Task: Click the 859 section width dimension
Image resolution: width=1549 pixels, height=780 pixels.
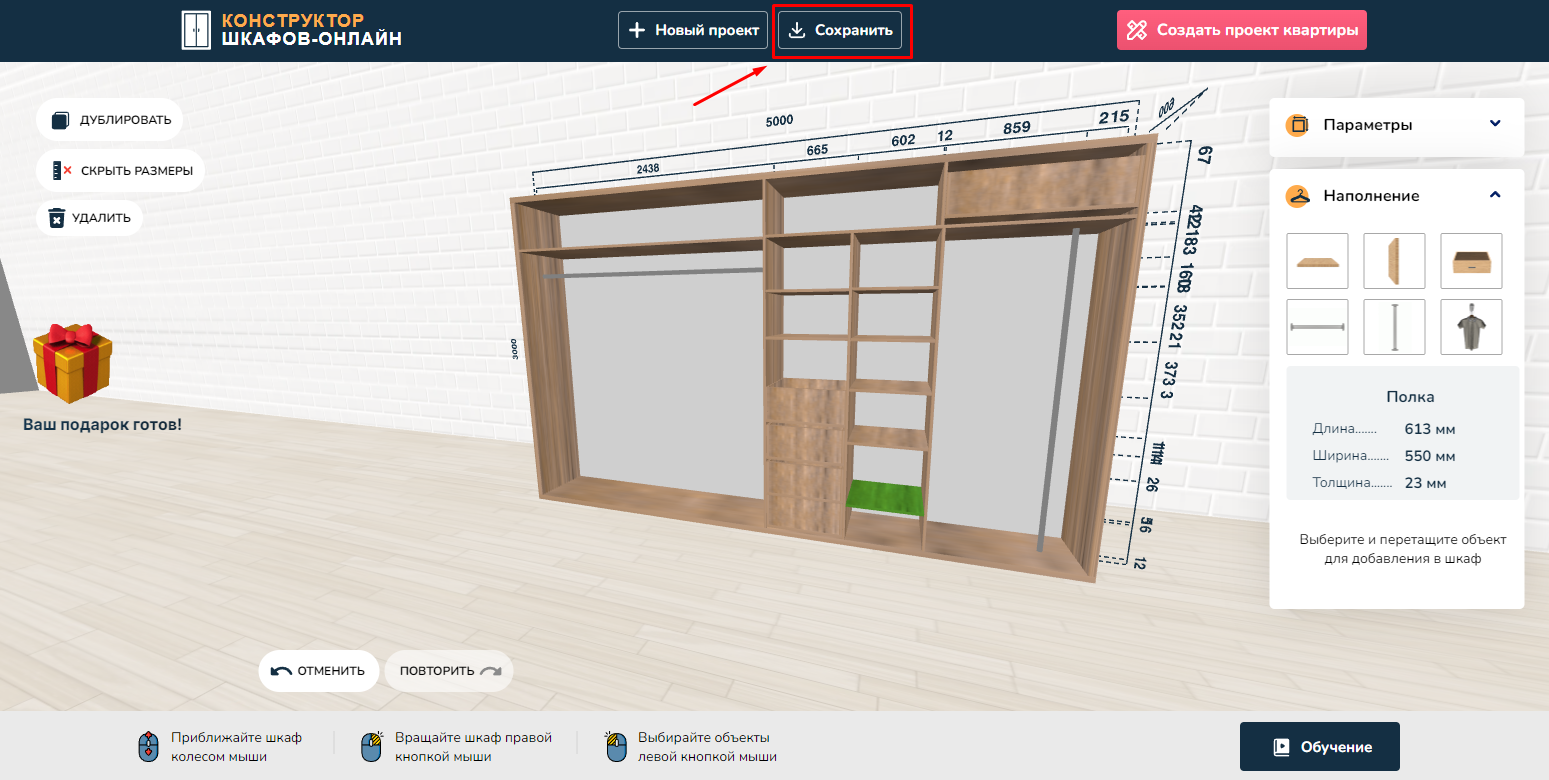Action: 1017,128
